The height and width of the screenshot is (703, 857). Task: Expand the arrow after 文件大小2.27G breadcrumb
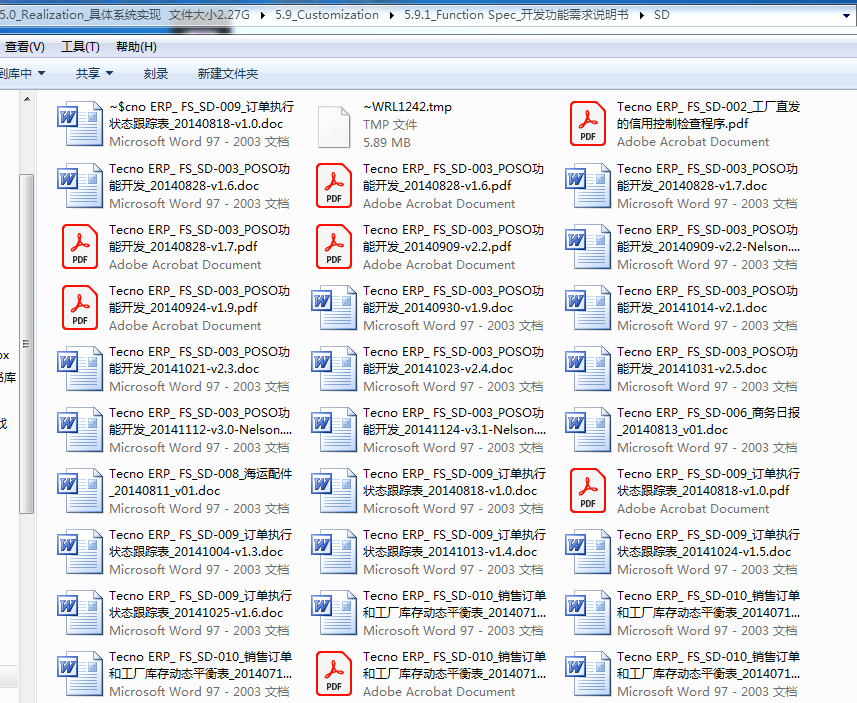[263, 15]
